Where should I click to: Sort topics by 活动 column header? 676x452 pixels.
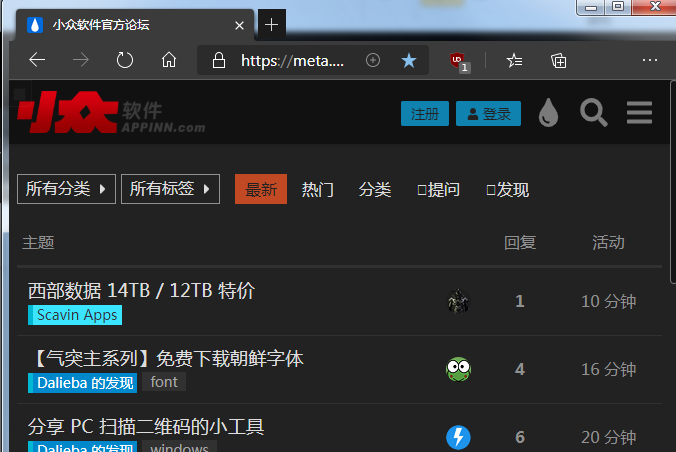(x=608, y=242)
